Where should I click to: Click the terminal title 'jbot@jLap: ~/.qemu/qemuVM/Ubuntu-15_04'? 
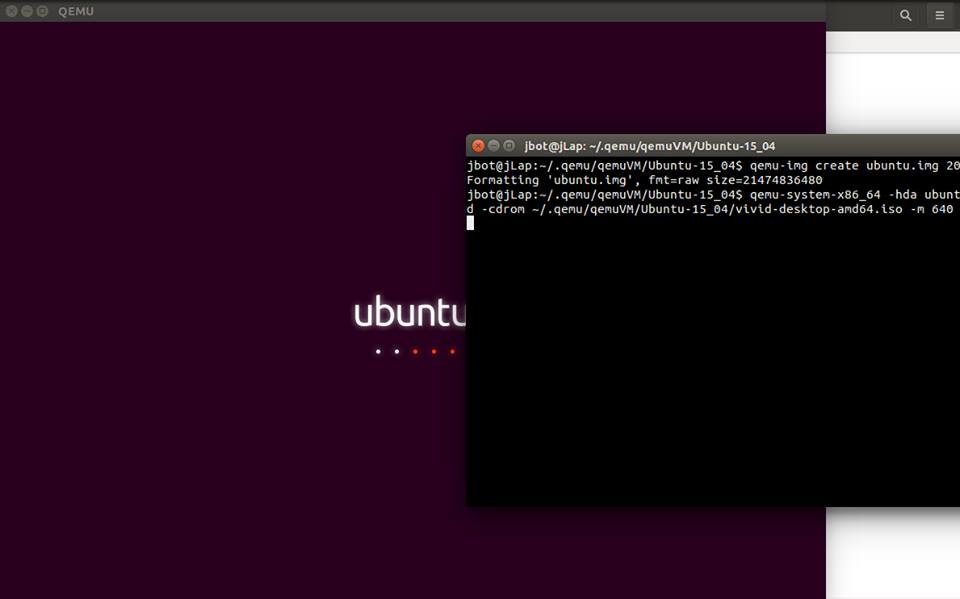[650, 146]
